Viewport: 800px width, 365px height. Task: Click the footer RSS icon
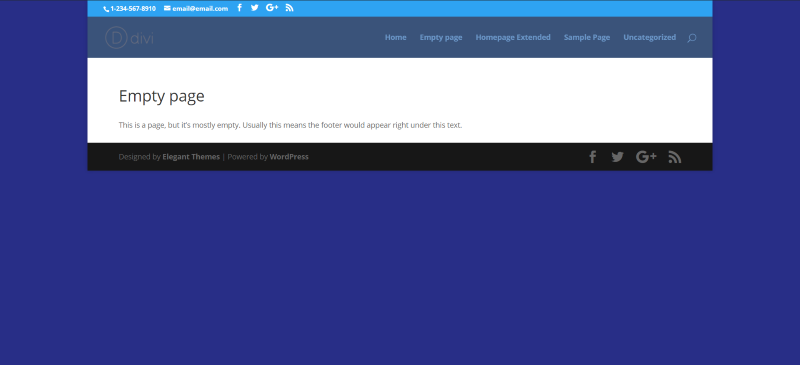pyautogui.click(x=674, y=157)
